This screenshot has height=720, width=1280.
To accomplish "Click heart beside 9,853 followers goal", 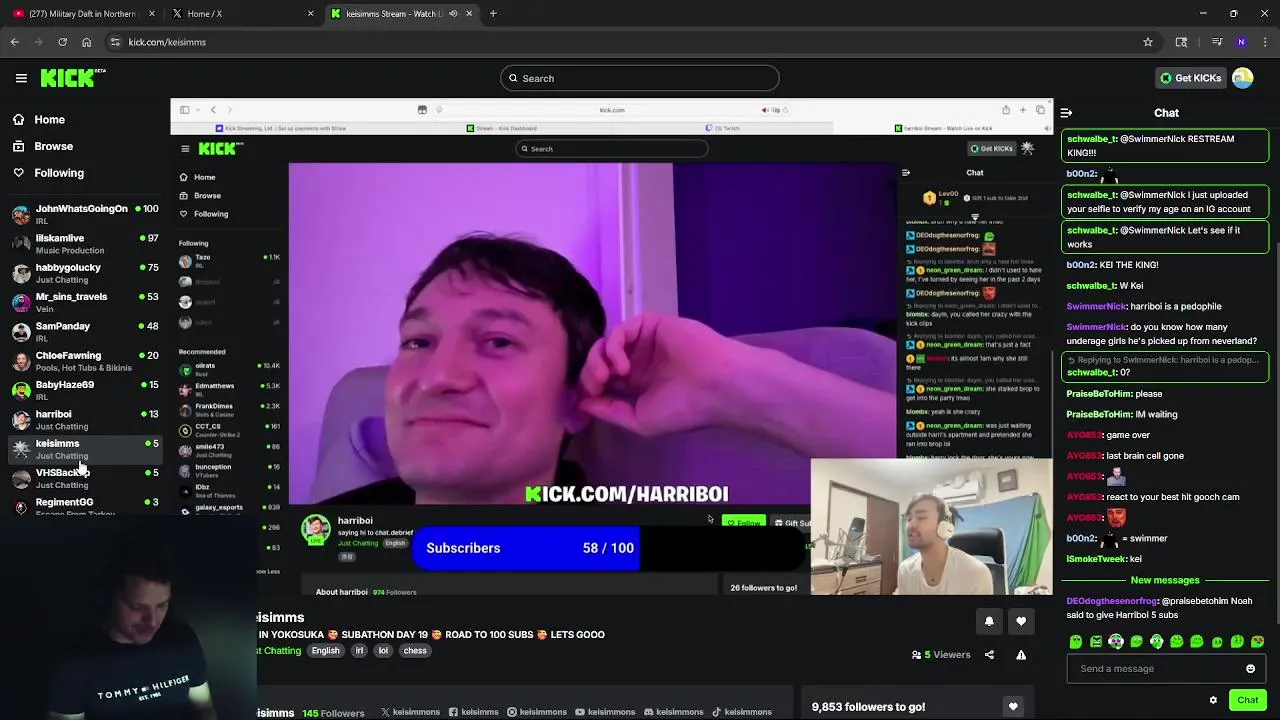I will click(1013, 707).
